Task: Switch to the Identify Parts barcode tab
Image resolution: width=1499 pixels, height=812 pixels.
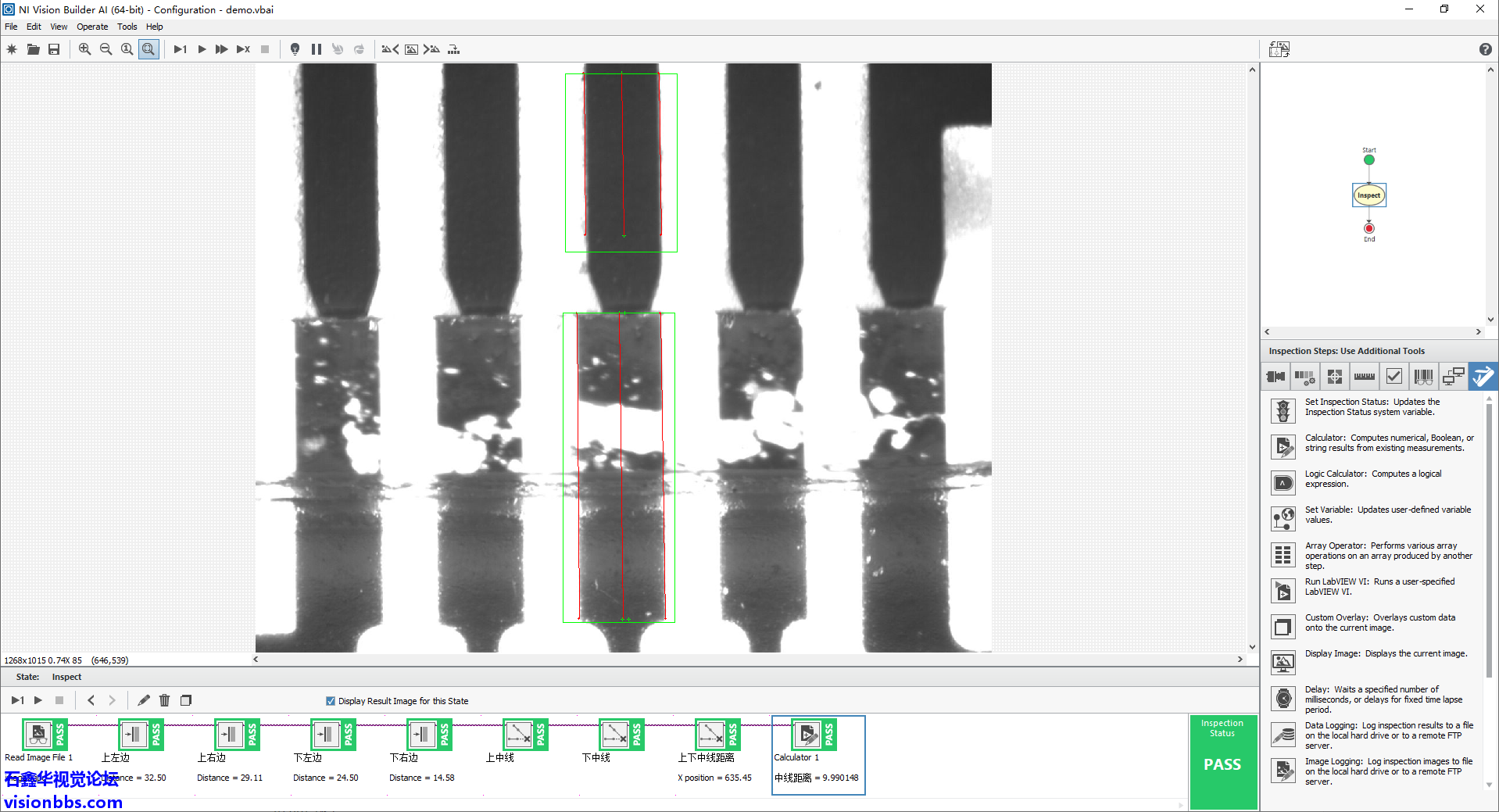Action: (1423, 377)
